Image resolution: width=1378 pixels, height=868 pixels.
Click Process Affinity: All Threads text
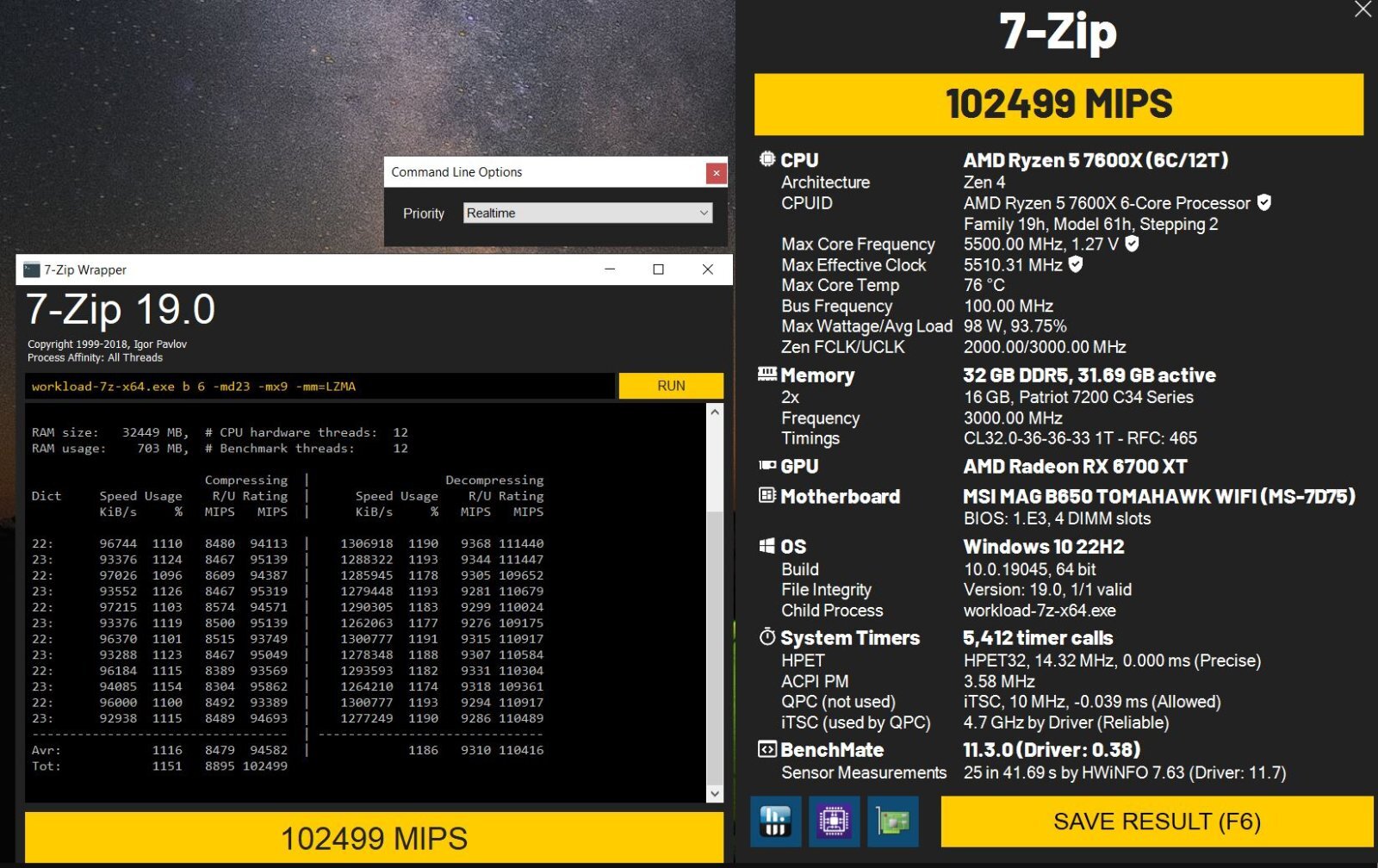(x=95, y=357)
